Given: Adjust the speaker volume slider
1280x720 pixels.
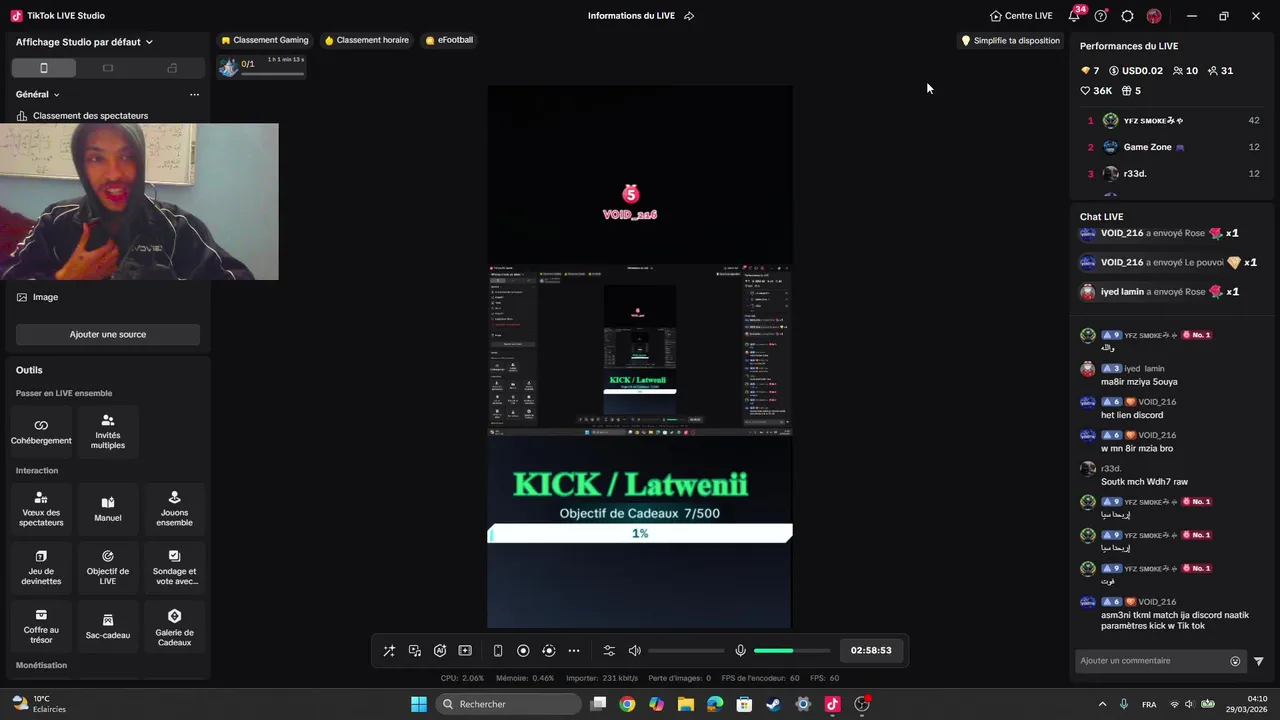Looking at the screenshot, I should click(x=686, y=651).
